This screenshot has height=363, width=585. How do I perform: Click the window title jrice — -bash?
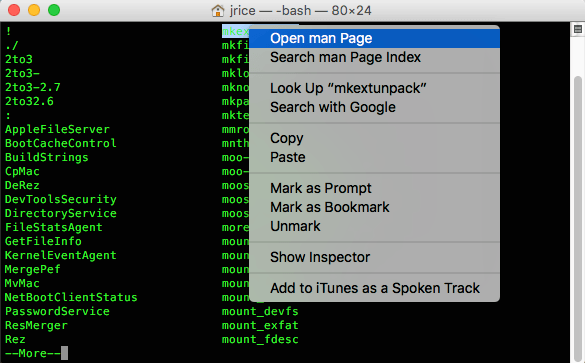click(x=270, y=10)
